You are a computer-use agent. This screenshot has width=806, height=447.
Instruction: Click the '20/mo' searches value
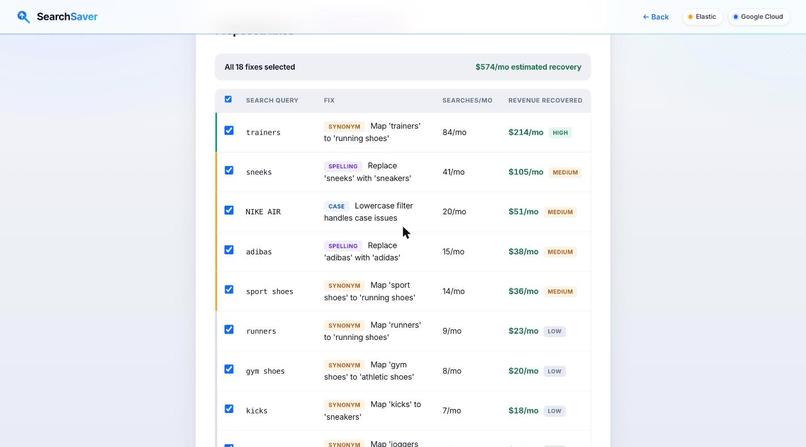click(x=454, y=212)
